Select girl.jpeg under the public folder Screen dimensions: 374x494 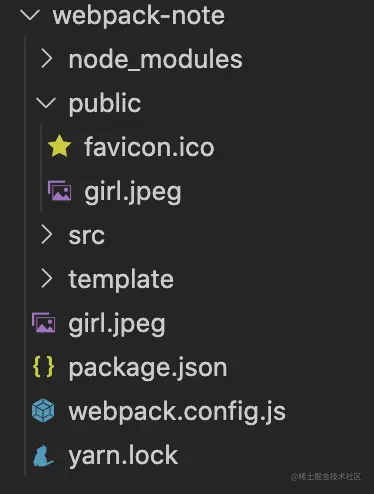click(x=133, y=192)
